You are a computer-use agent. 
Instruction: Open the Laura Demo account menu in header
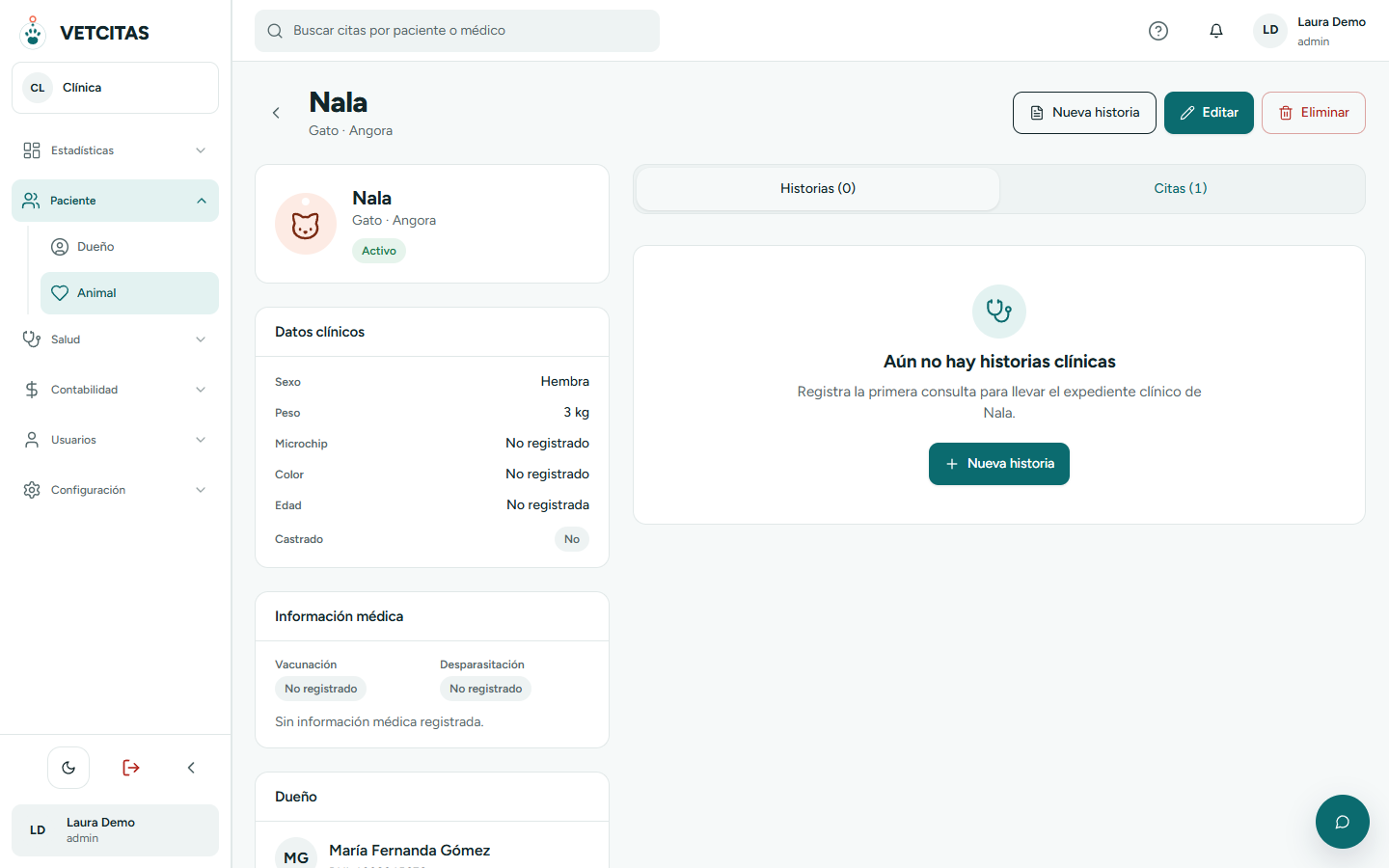1310,31
